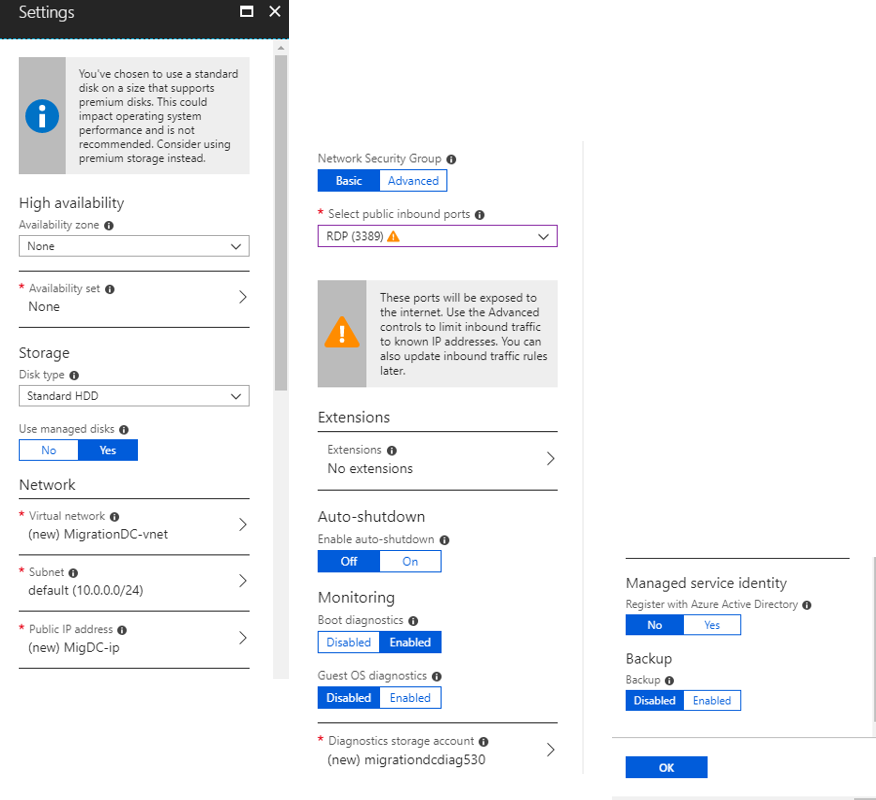Open Public IP address MigDC-ip row
Image resolution: width=876 pixels, height=800 pixels.
(134, 639)
